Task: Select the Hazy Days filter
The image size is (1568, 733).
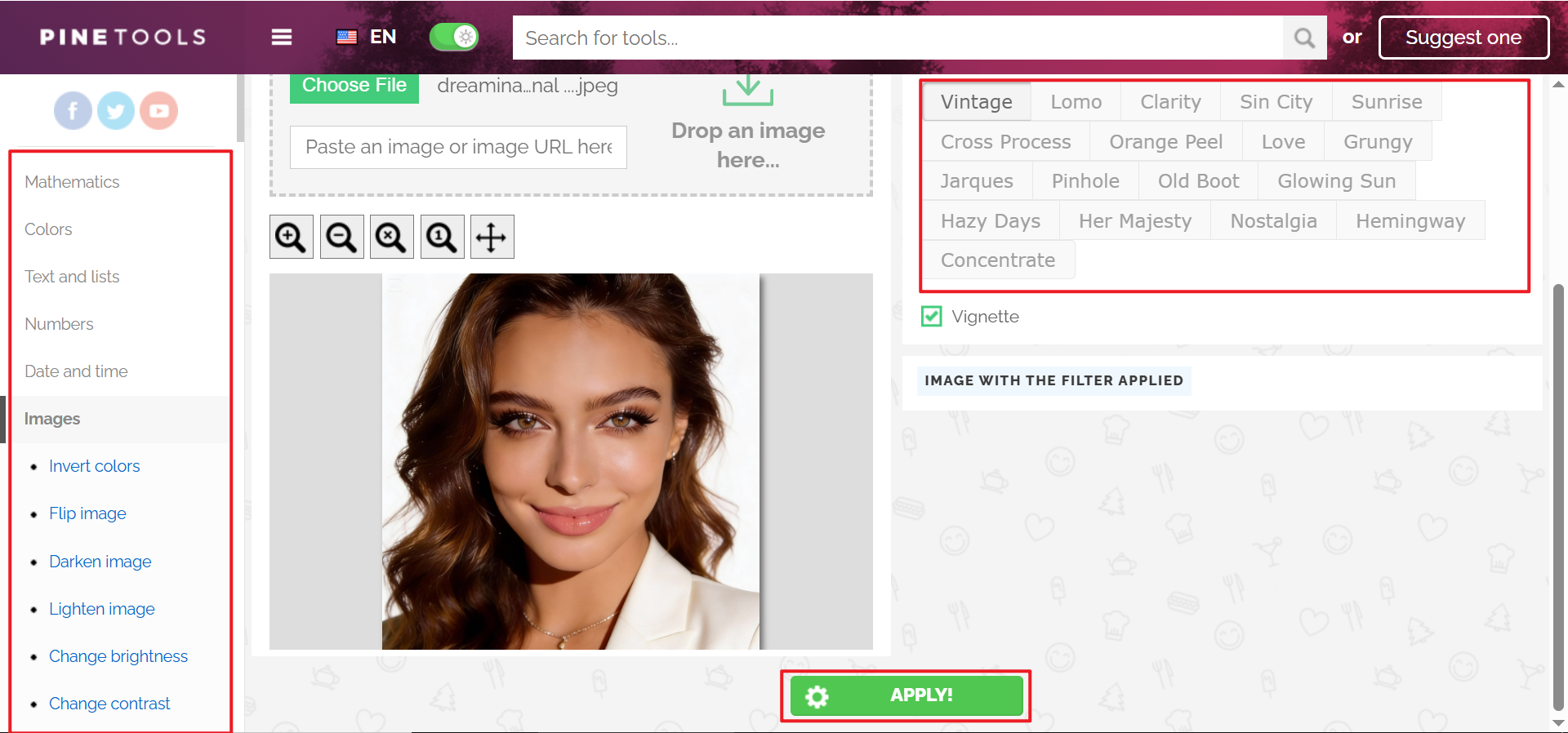Action: 991,221
